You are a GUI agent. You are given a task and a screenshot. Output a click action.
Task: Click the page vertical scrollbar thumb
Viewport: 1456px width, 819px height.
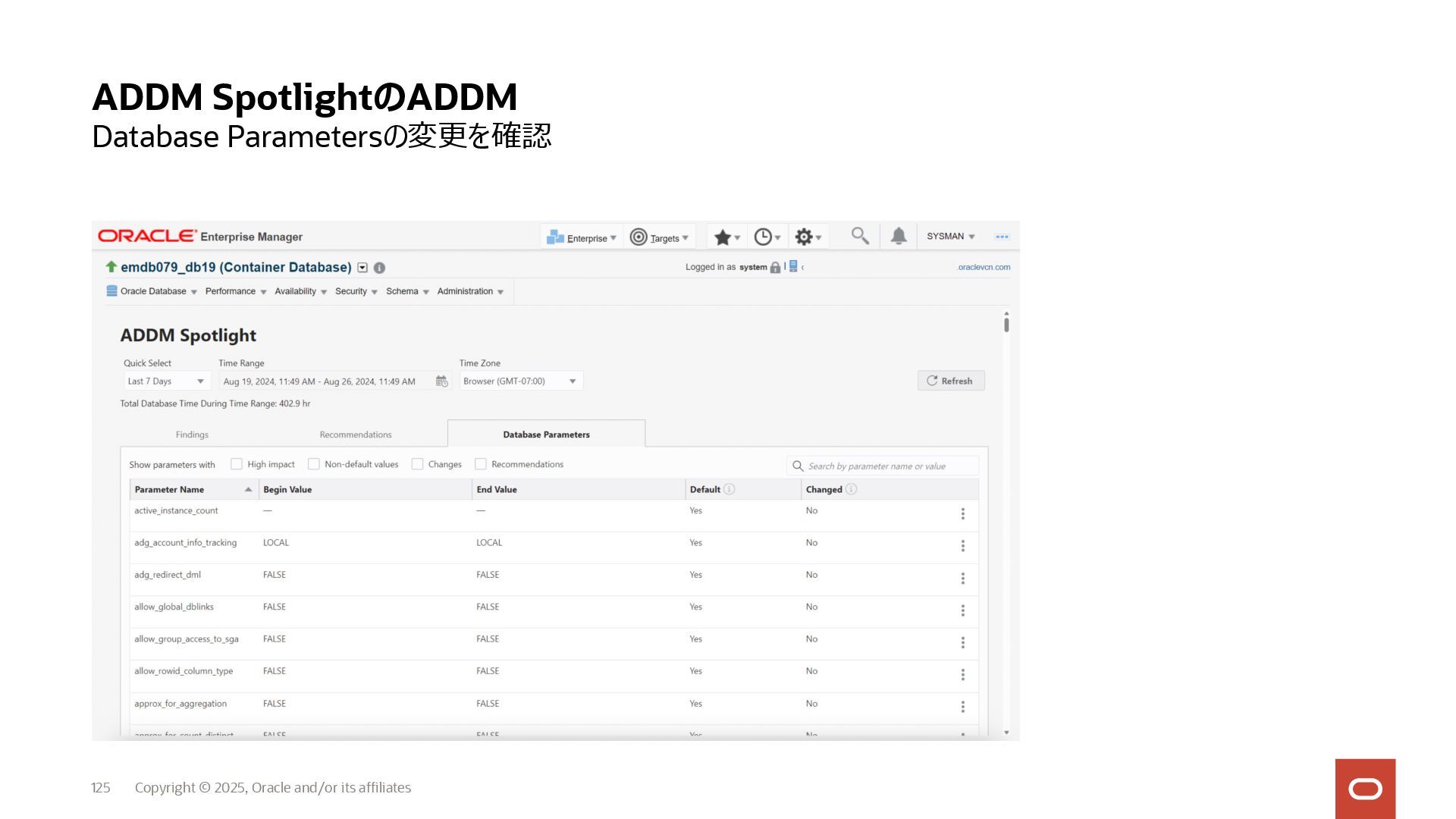click(1006, 325)
